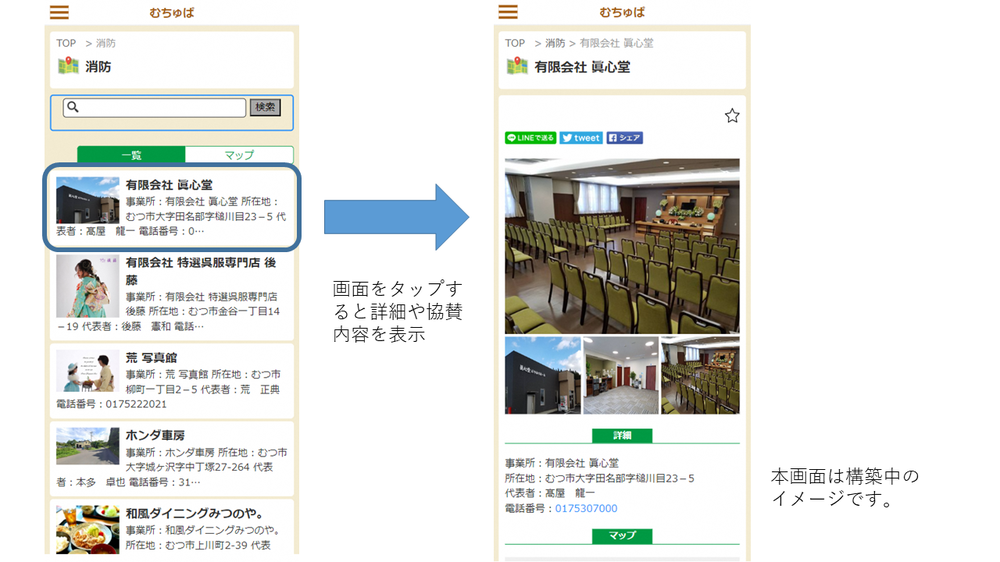This screenshot has height=562, width=1000.
Task: Open the large hall photo
Action: [x=622, y=245]
